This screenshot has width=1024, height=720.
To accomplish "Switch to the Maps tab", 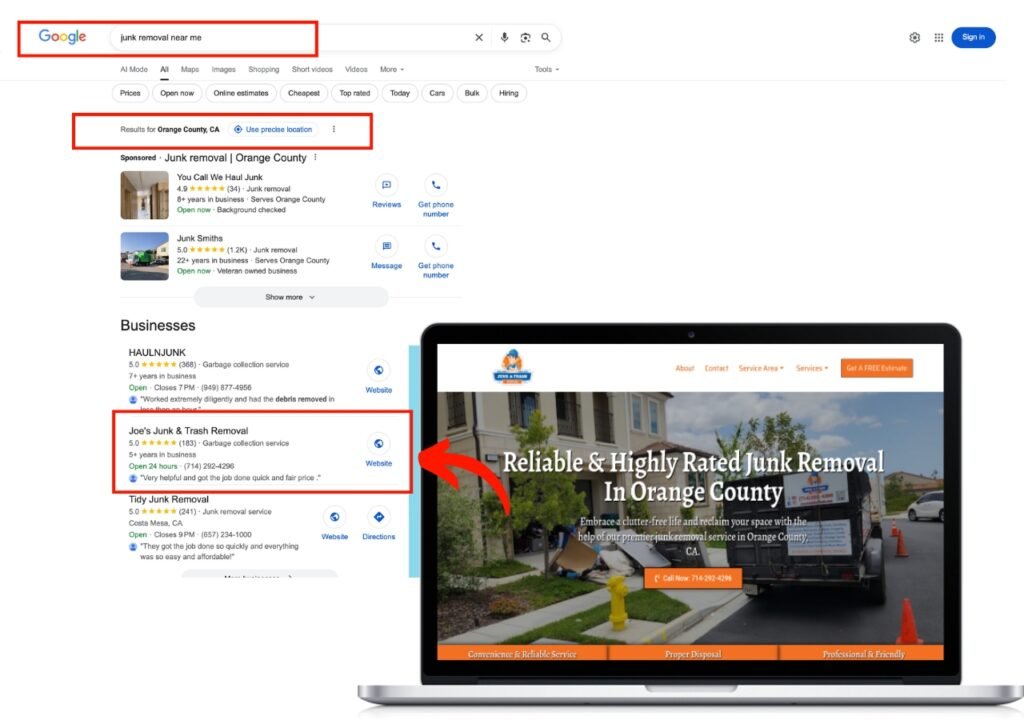I will tap(190, 69).
